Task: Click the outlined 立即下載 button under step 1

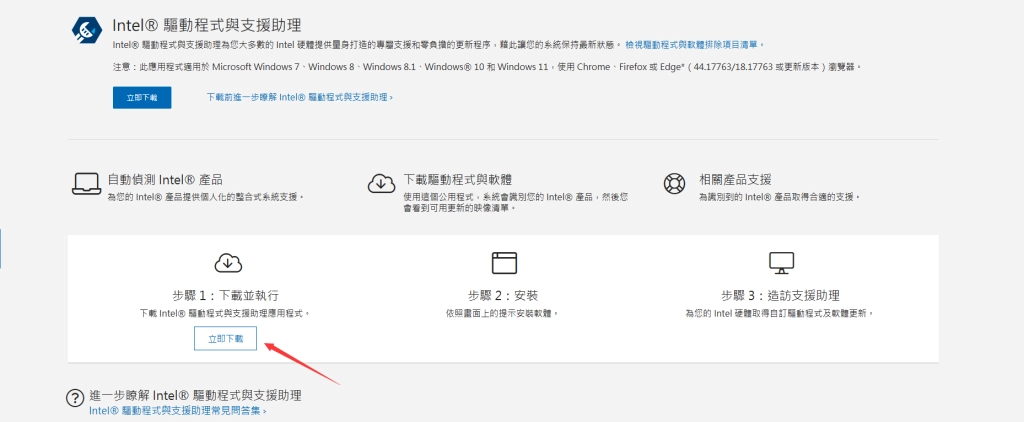Action: [x=225, y=338]
